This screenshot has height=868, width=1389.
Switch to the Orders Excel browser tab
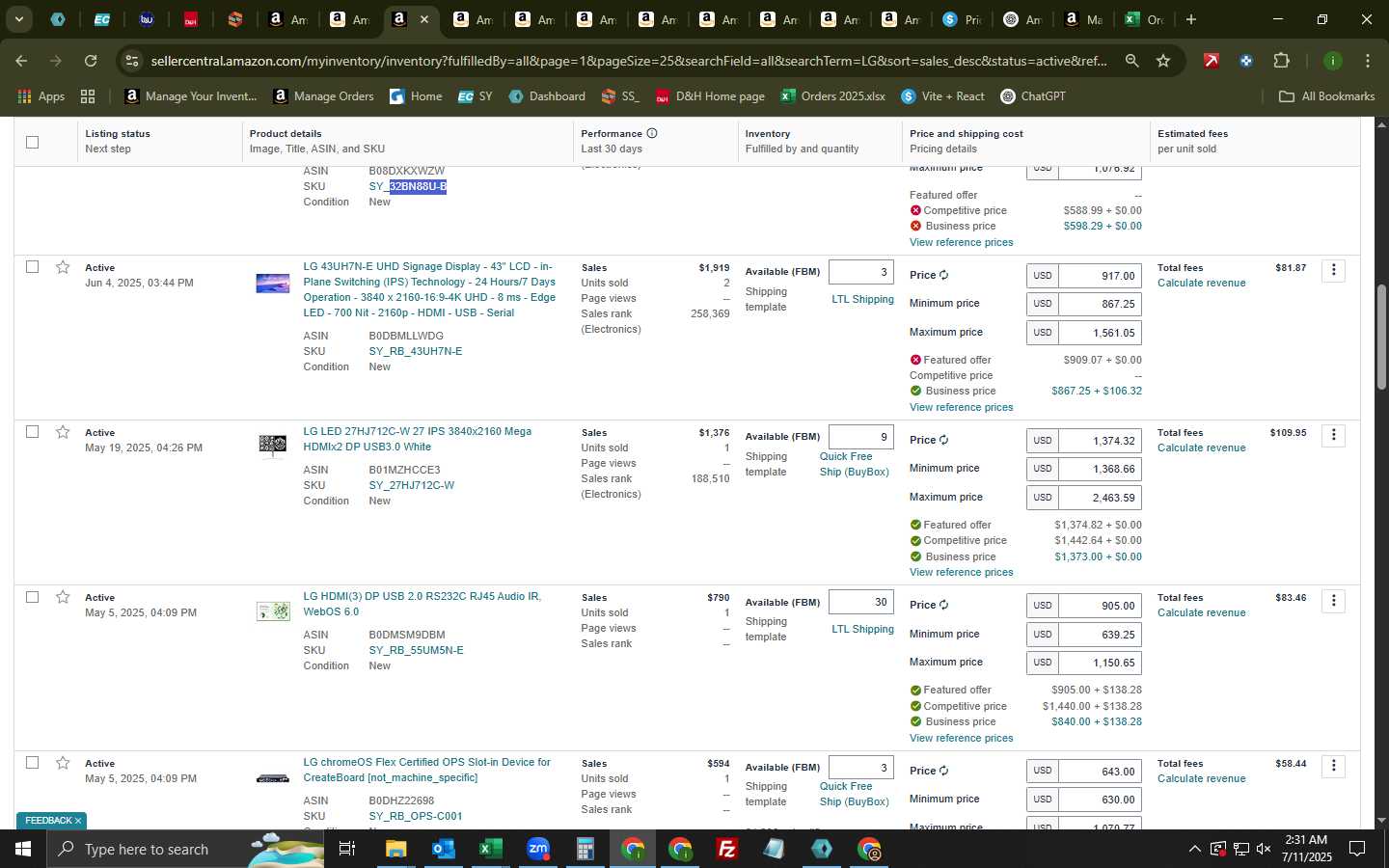pos(1144,19)
